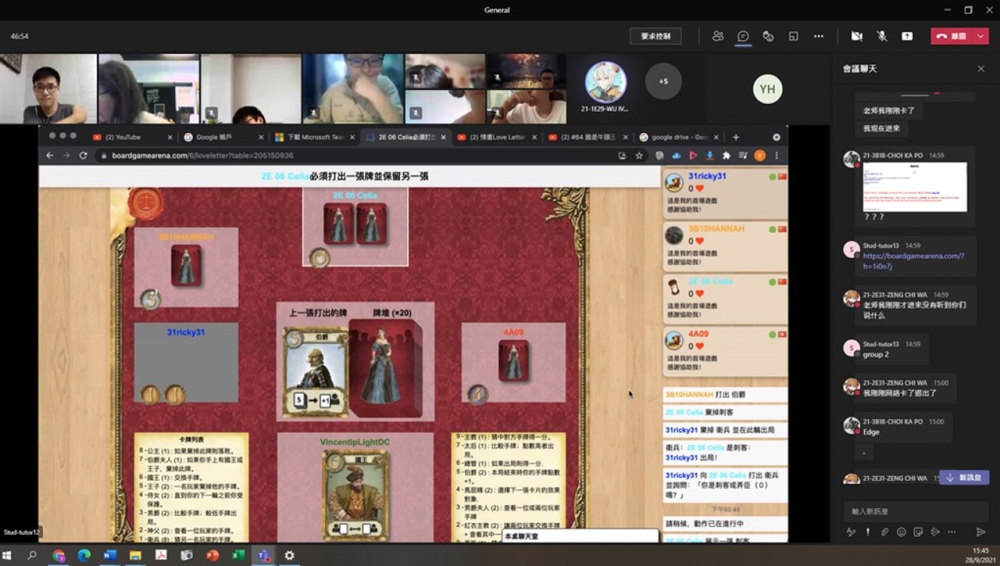Click the deck pile card 牌堆 (×20)

coord(385,368)
